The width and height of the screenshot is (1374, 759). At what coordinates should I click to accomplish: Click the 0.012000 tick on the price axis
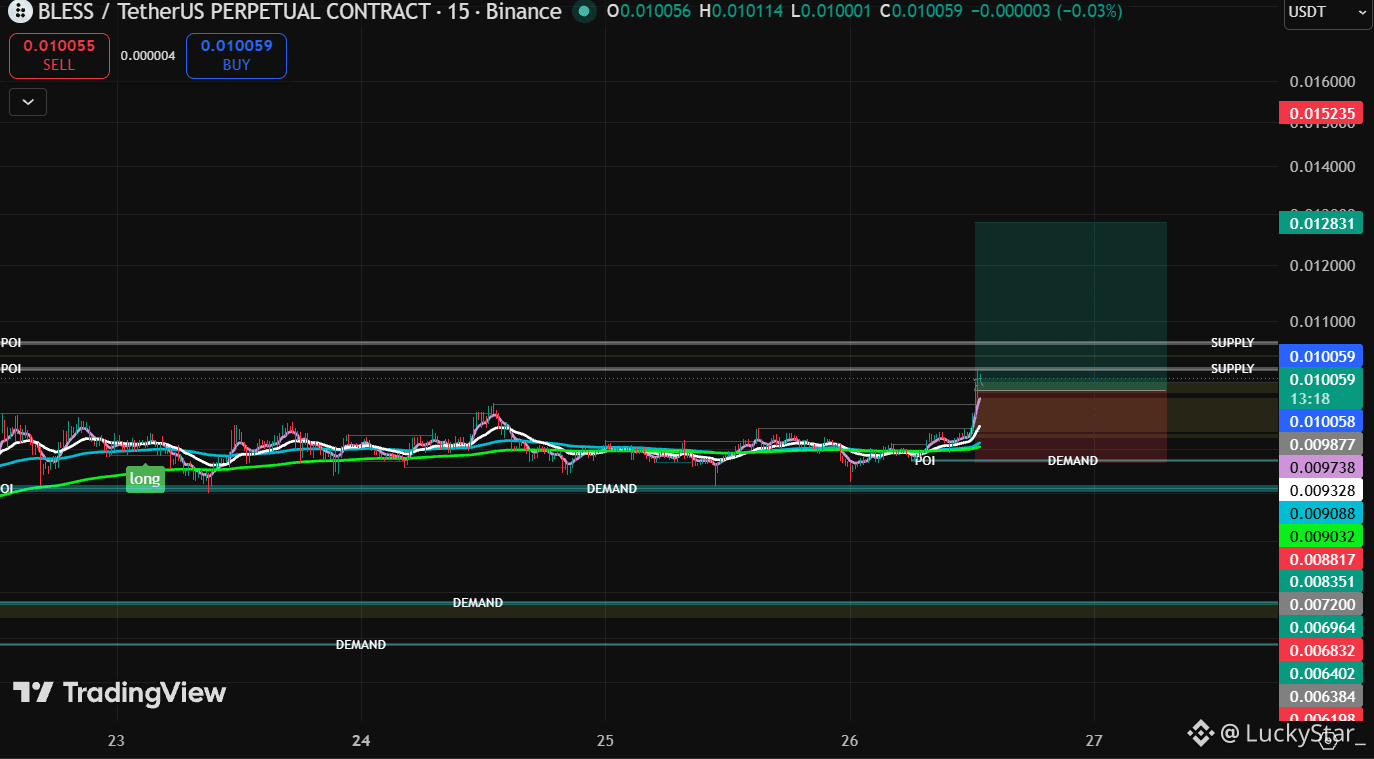tap(1321, 266)
